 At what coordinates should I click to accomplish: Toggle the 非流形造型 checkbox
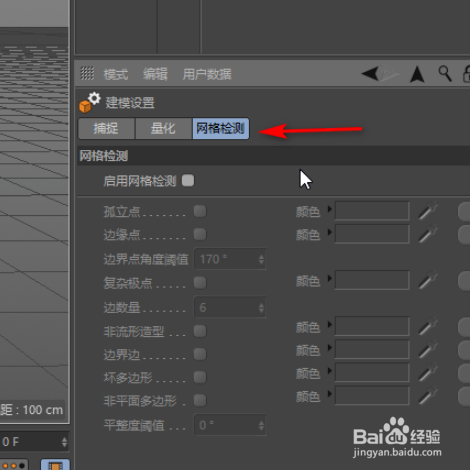tap(200, 331)
